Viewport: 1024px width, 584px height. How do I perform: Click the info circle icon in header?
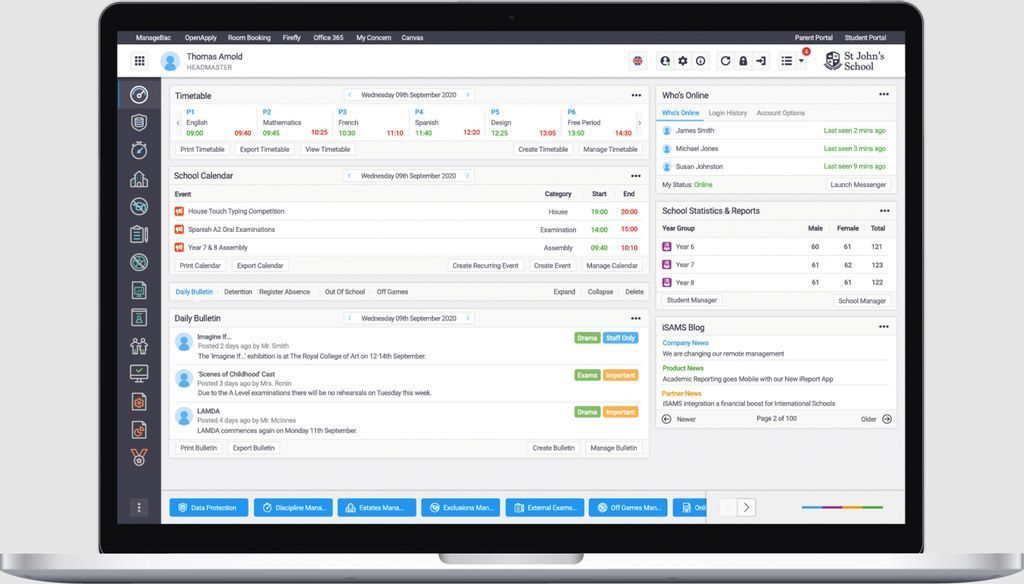(x=700, y=61)
